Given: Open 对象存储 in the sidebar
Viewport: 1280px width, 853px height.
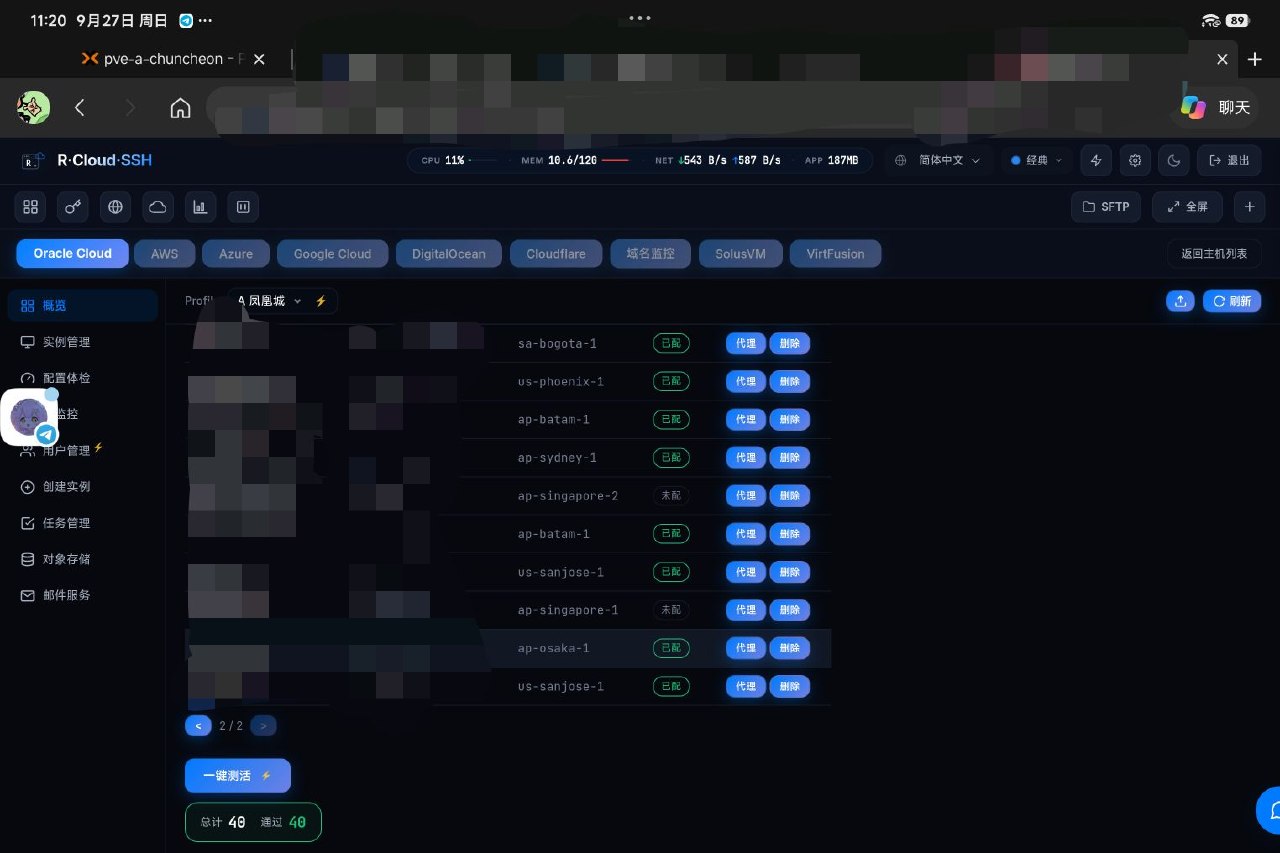Looking at the screenshot, I should pyautogui.click(x=82, y=559).
